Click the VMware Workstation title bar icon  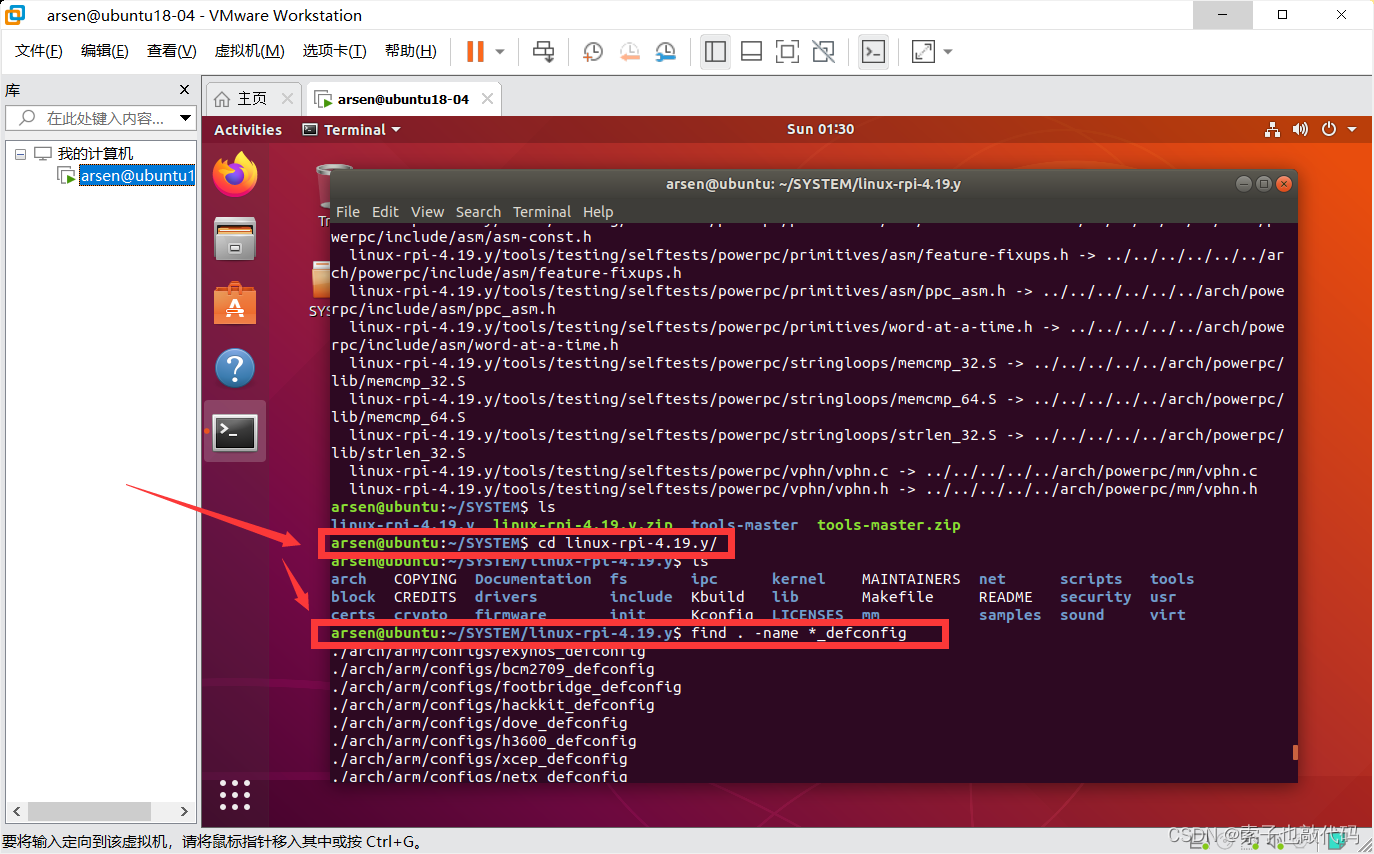click(16, 15)
